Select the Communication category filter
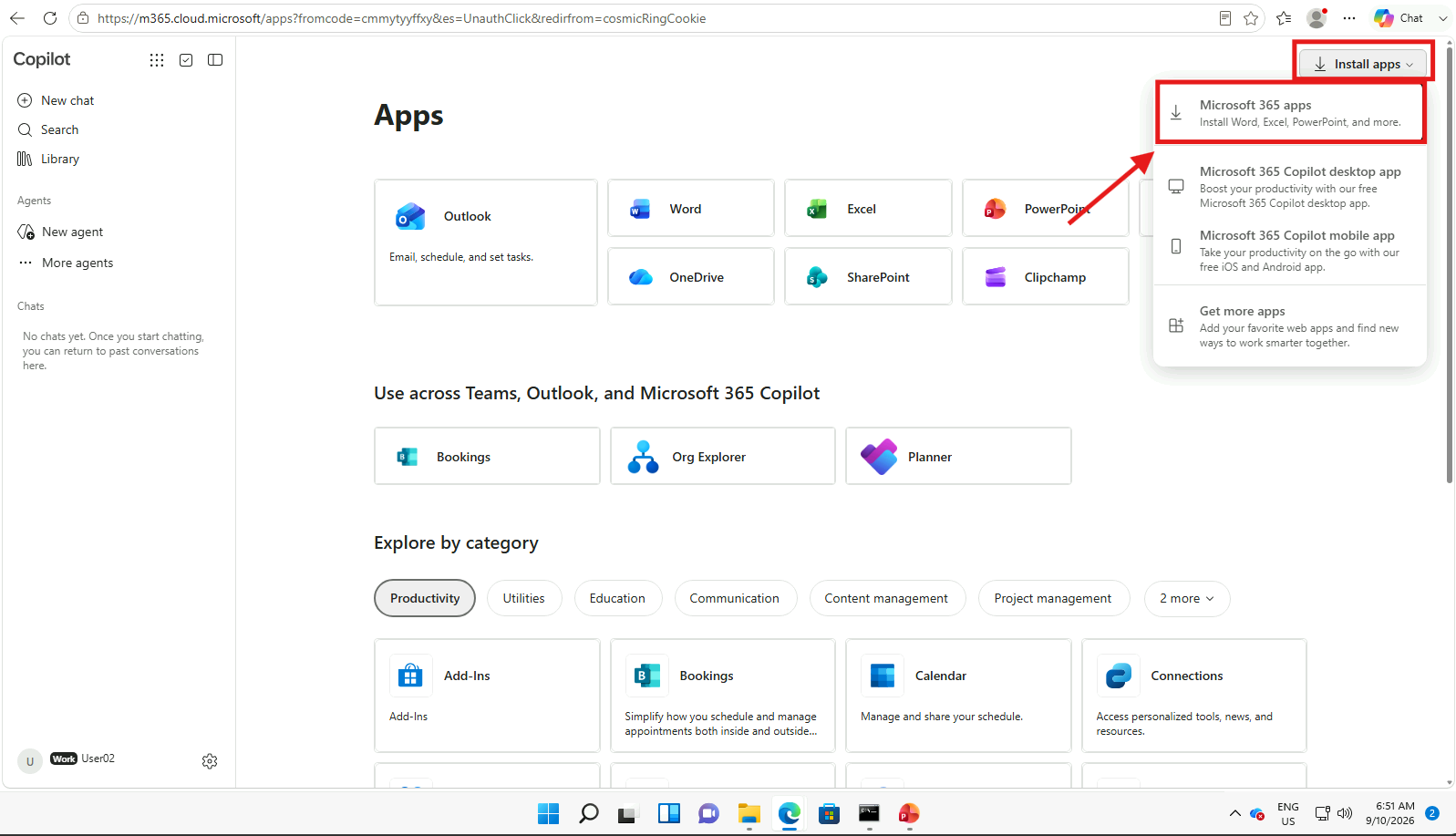1456x836 pixels. (735, 598)
